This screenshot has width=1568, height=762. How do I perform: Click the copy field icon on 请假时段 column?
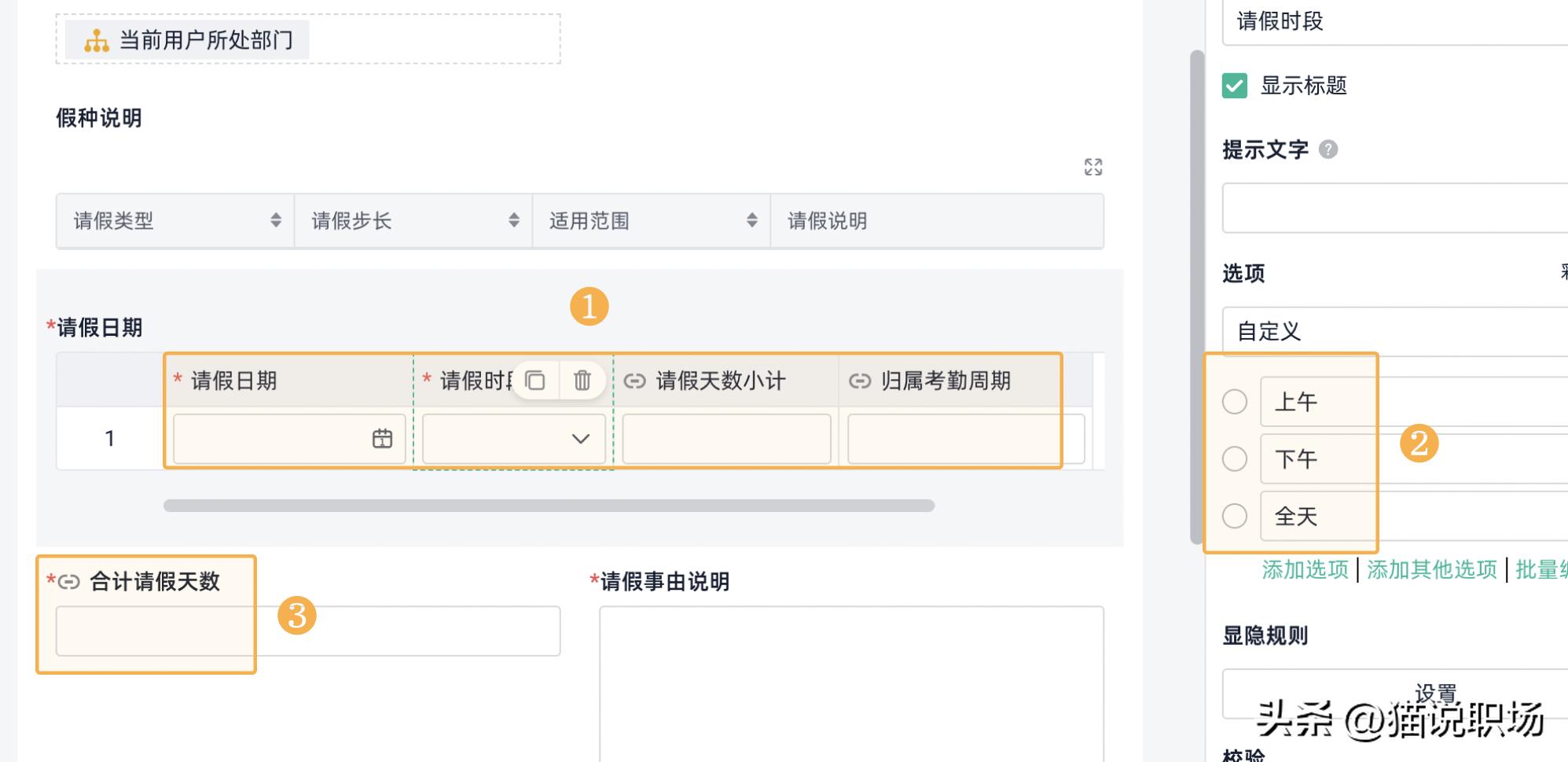[x=535, y=381]
